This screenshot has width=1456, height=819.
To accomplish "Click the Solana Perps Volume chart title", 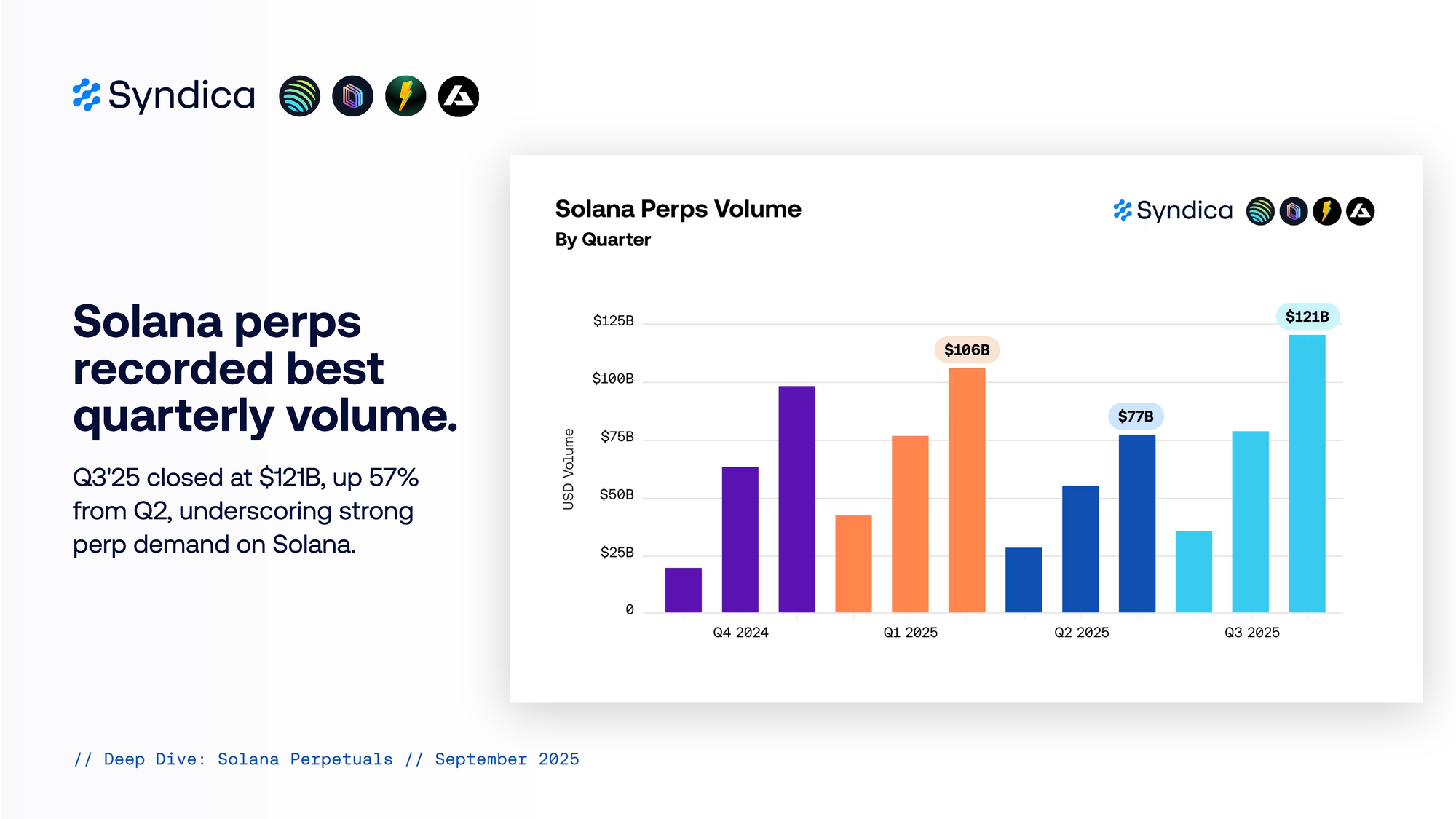I will (678, 209).
